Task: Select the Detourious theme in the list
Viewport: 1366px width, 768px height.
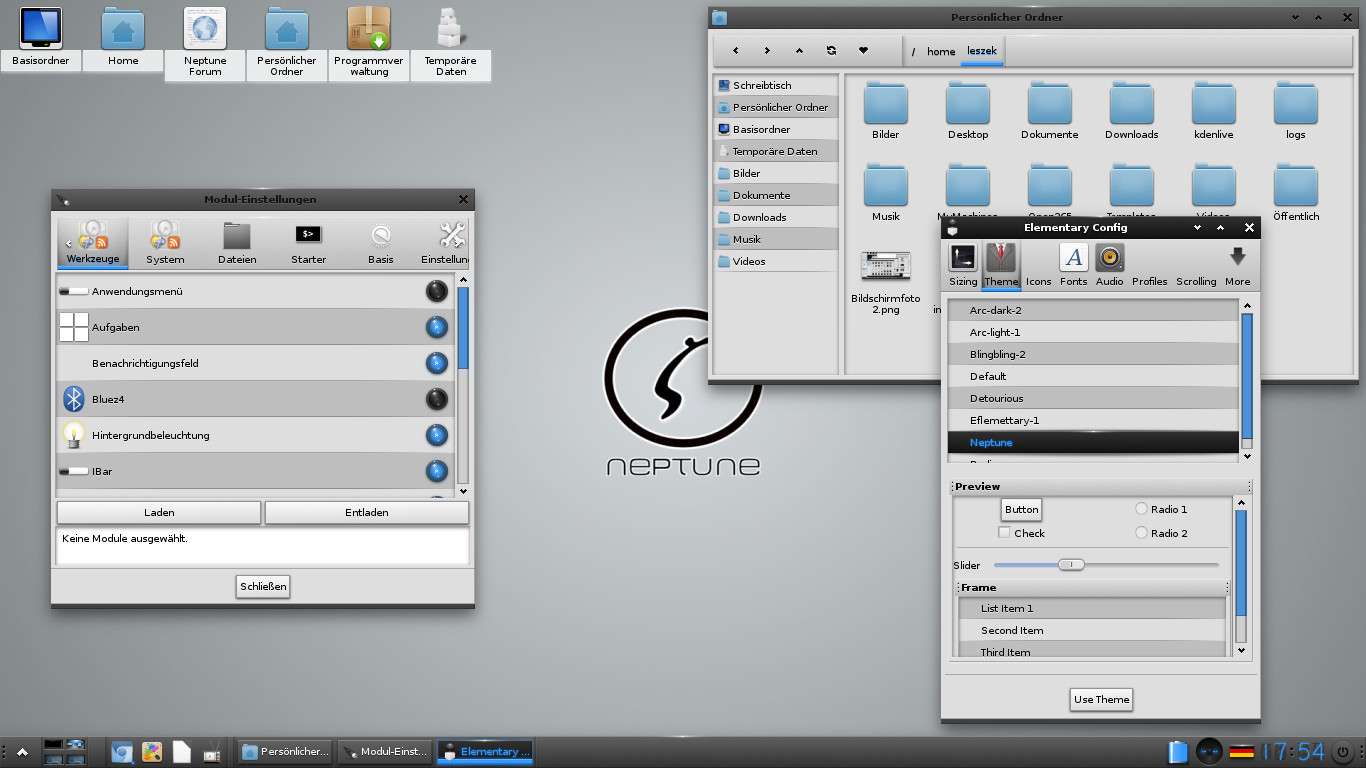Action: [1093, 398]
